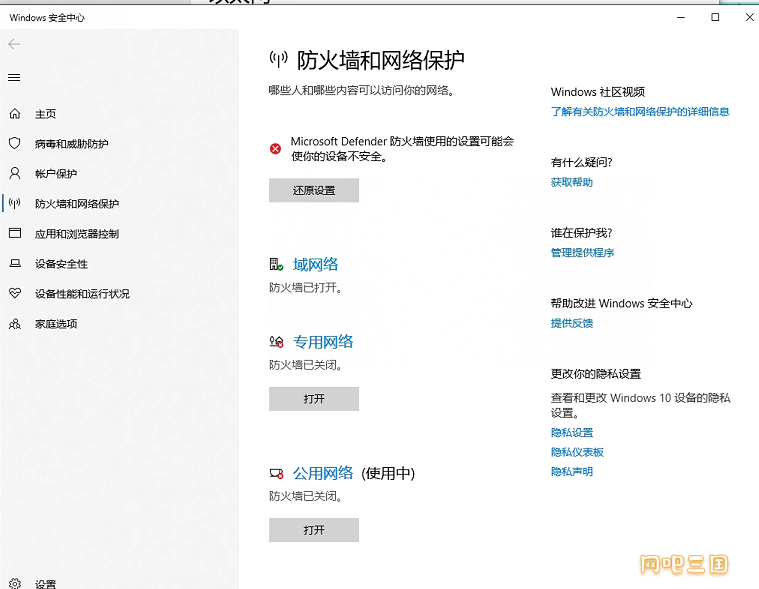
Task: Click the back arrow icon
Action: (x=14, y=45)
